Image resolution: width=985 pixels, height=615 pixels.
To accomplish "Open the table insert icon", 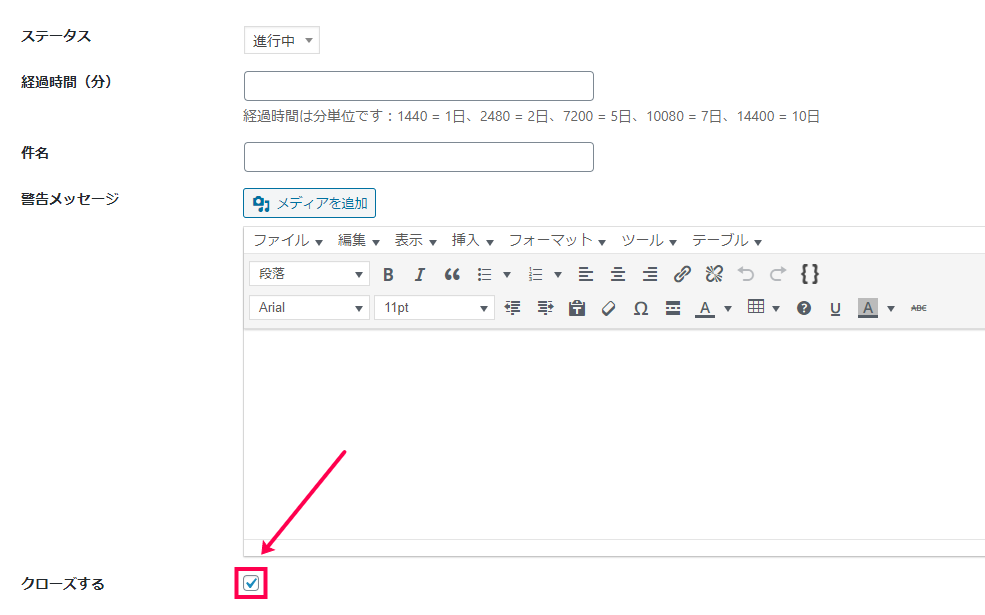I will click(x=756, y=307).
